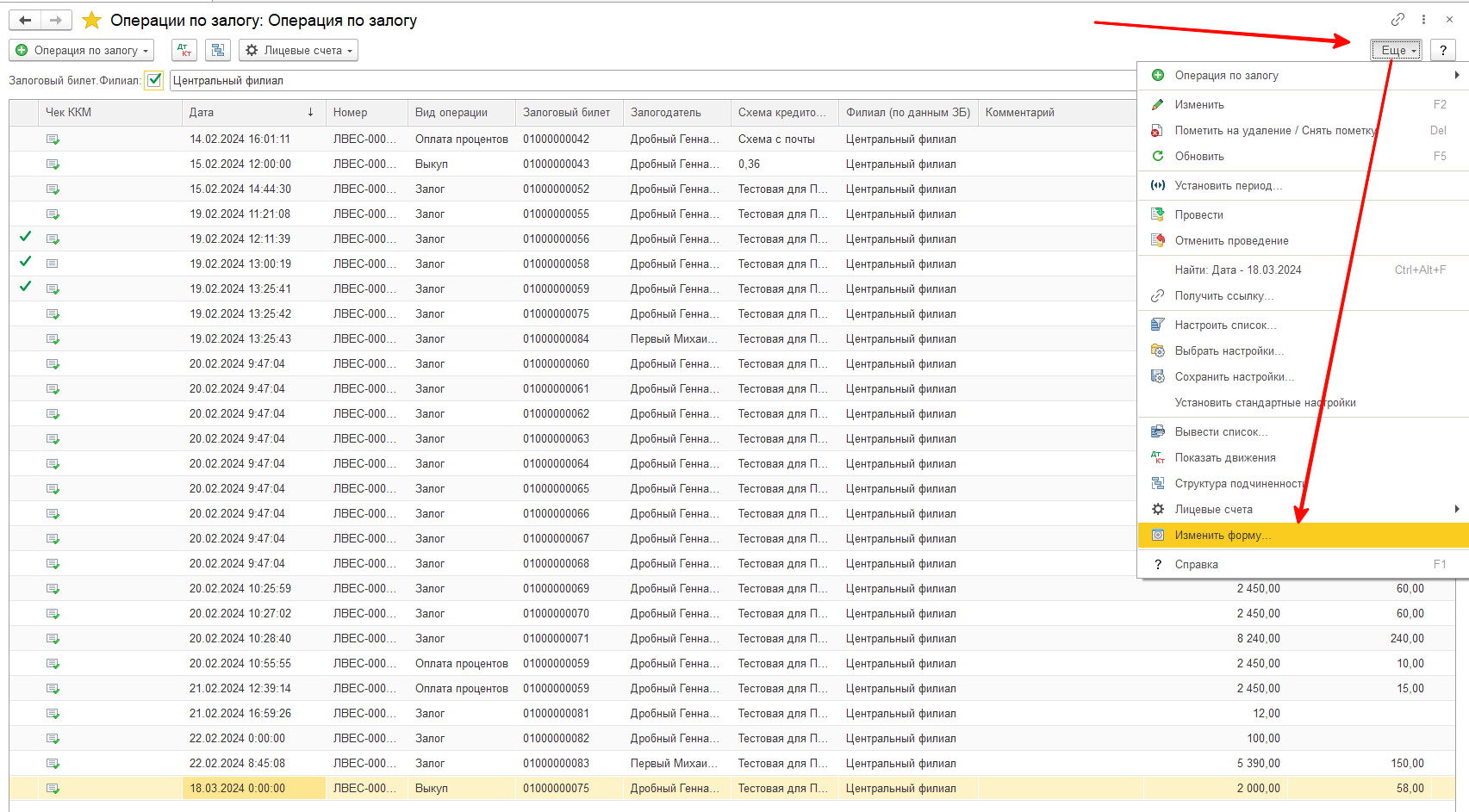The width and height of the screenshot is (1469, 812).
Task: Click the Номер column header
Action: click(367, 113)
